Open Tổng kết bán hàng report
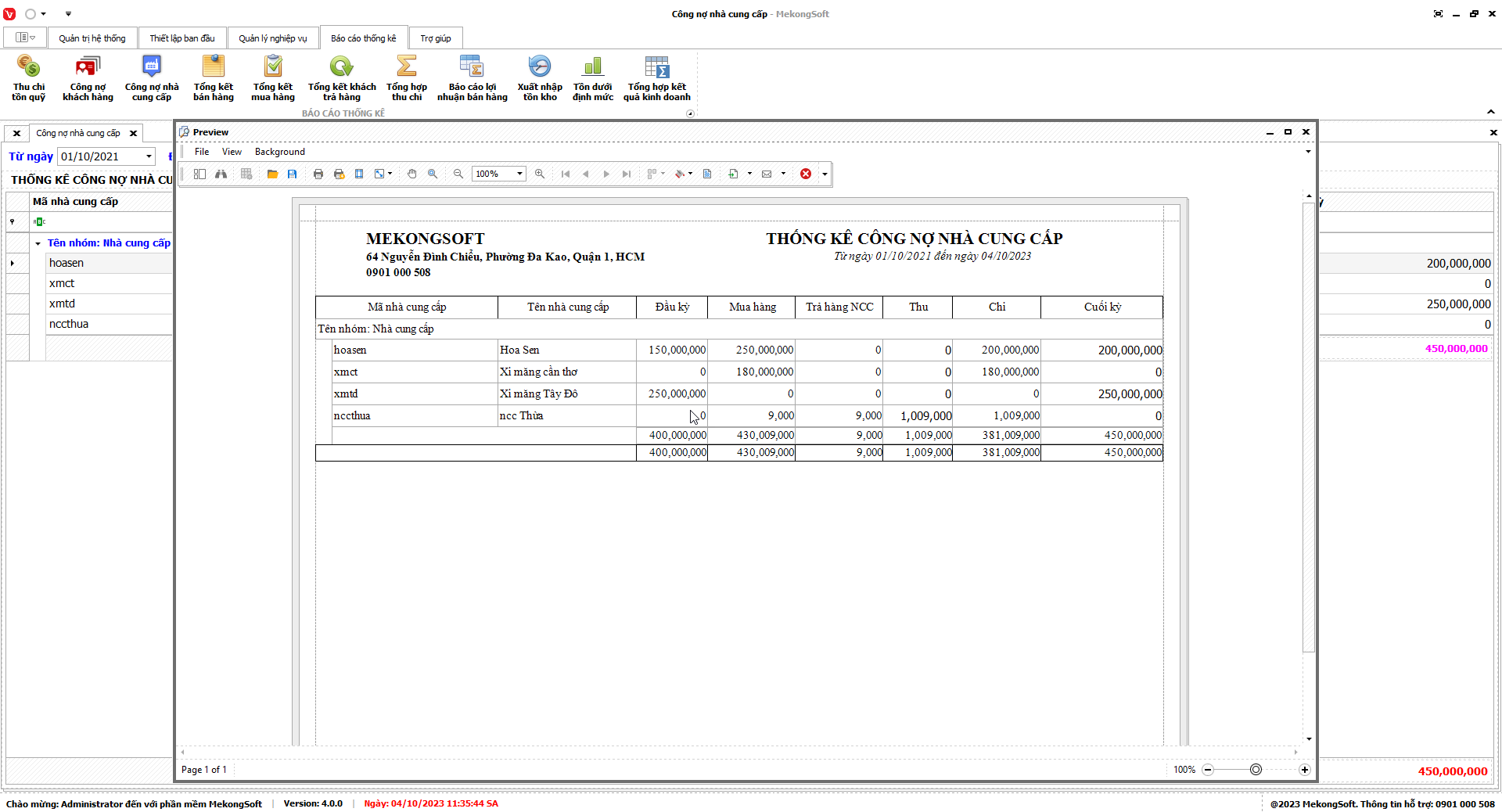 point(213,78)
